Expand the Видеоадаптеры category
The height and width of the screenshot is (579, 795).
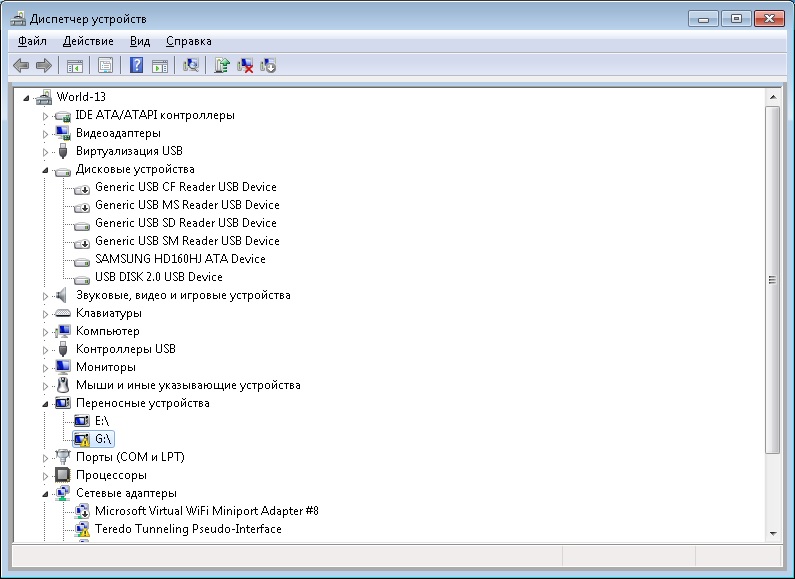point(45,134)
